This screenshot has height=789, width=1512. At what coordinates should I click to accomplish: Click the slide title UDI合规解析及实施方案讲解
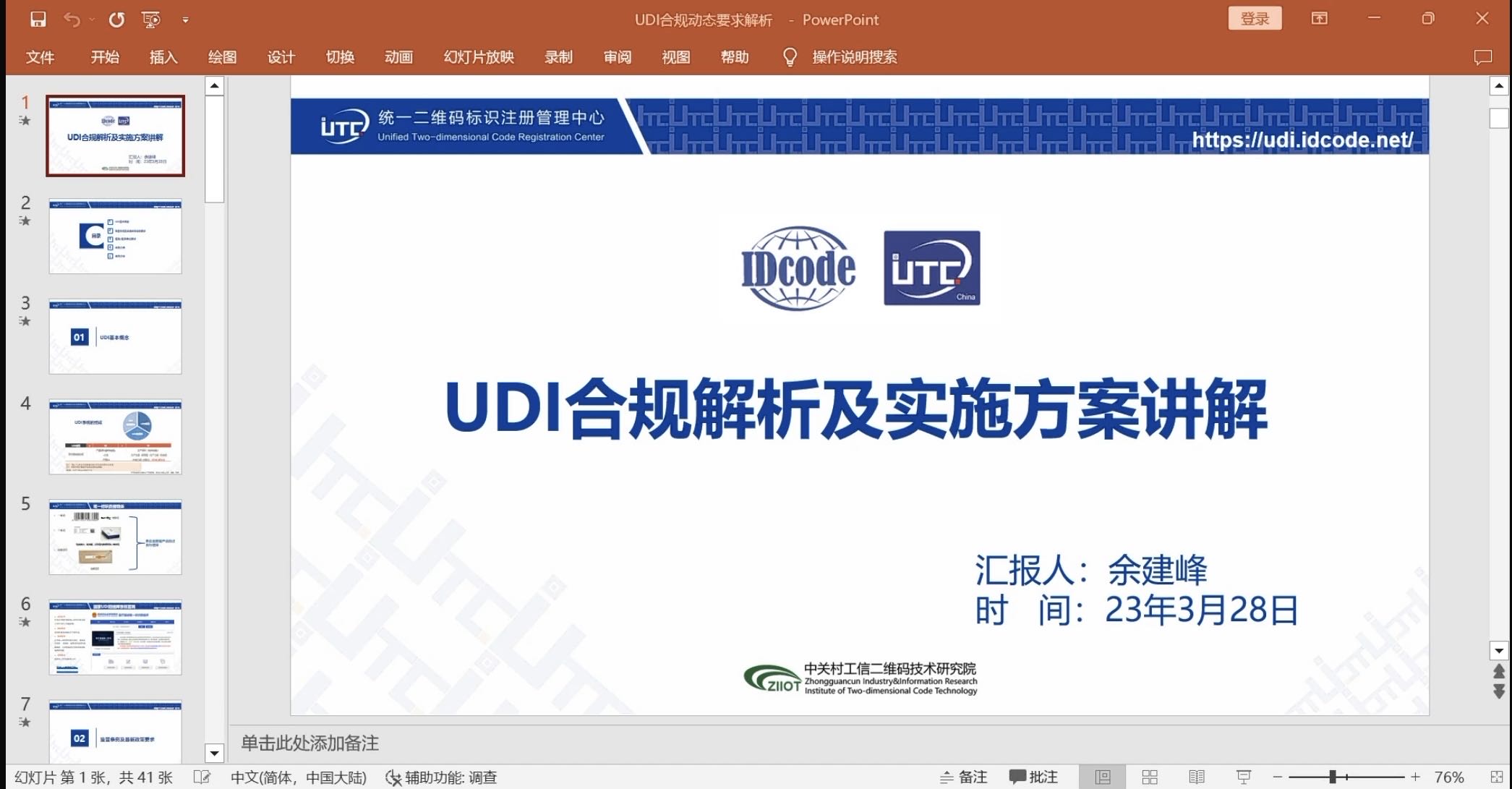tap(856, 409)
